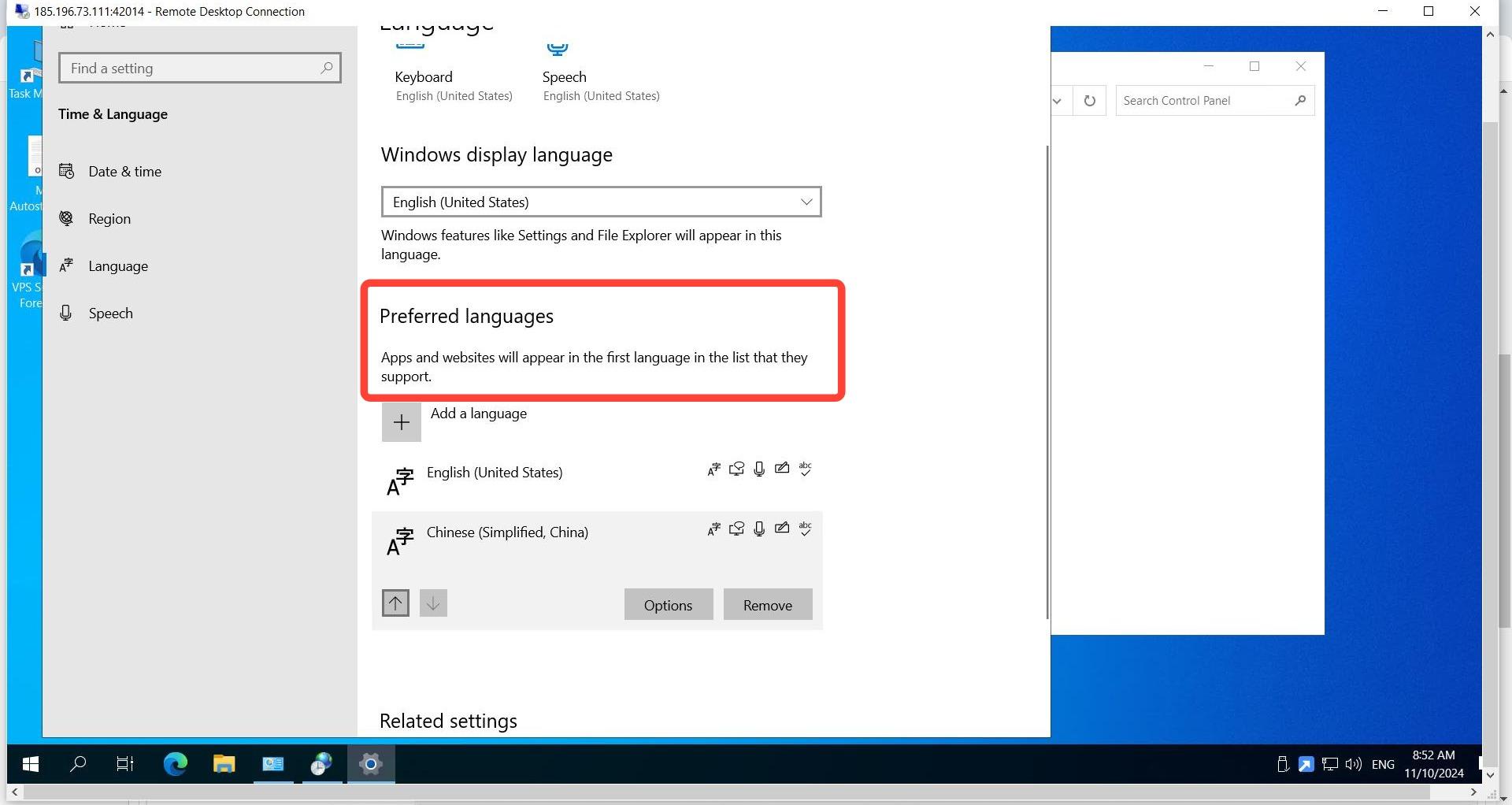This screenshot has height=805, width=1512.
Task: Move Chinese language up in list
Action: (x=395, y=603)
